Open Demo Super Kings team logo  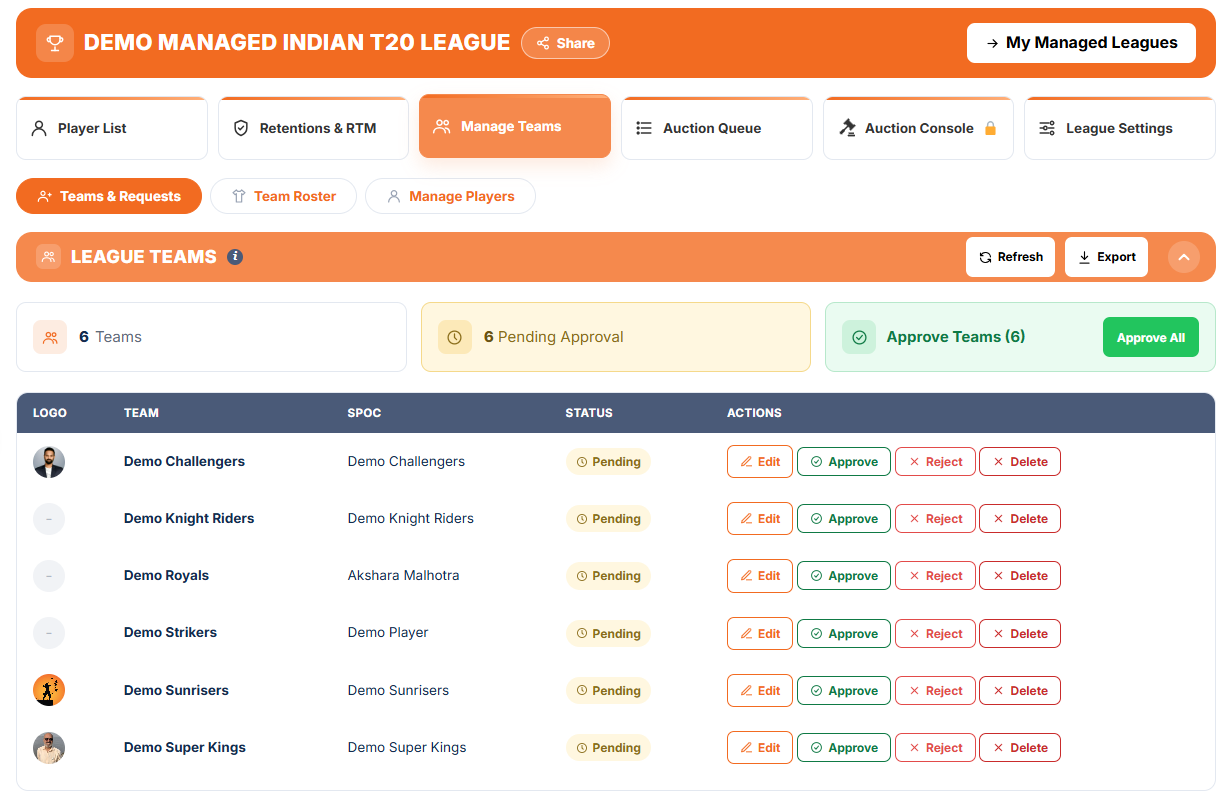(49, 748)
